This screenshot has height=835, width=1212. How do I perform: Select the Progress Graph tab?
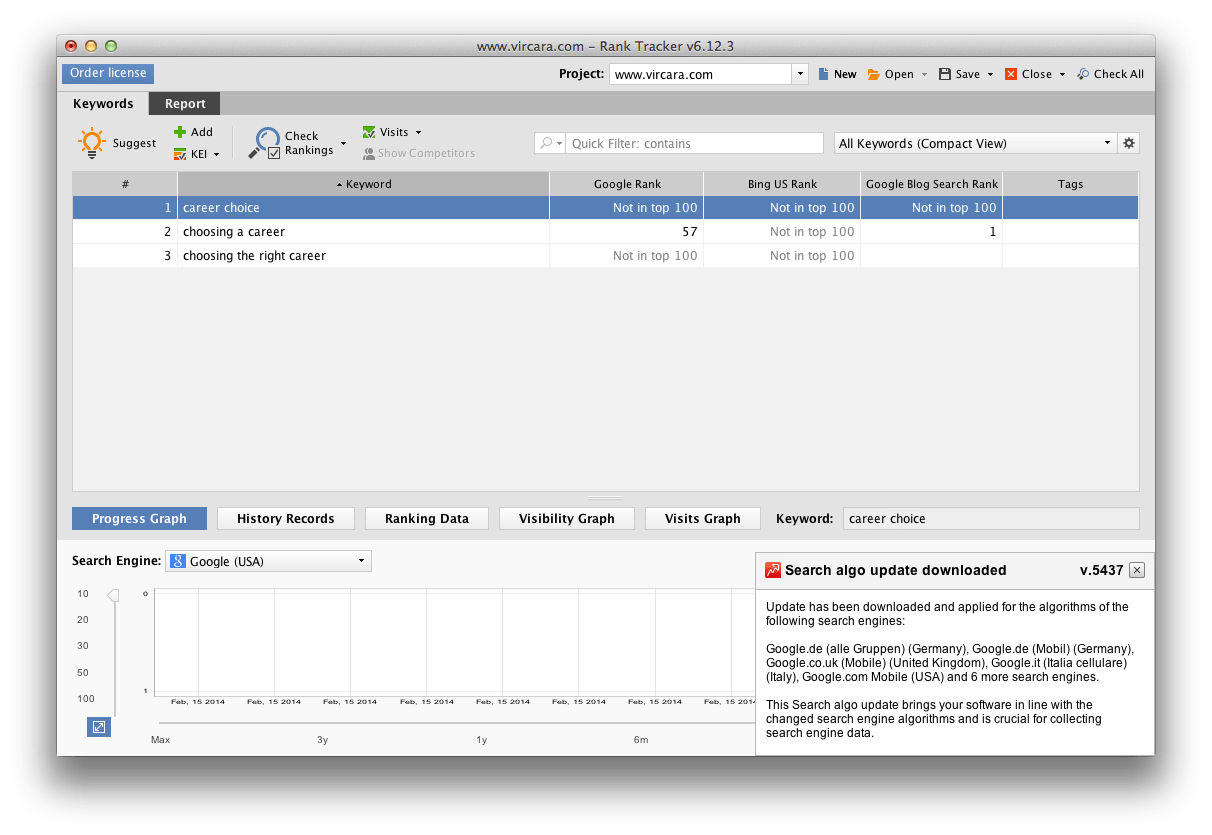(139, 518)
